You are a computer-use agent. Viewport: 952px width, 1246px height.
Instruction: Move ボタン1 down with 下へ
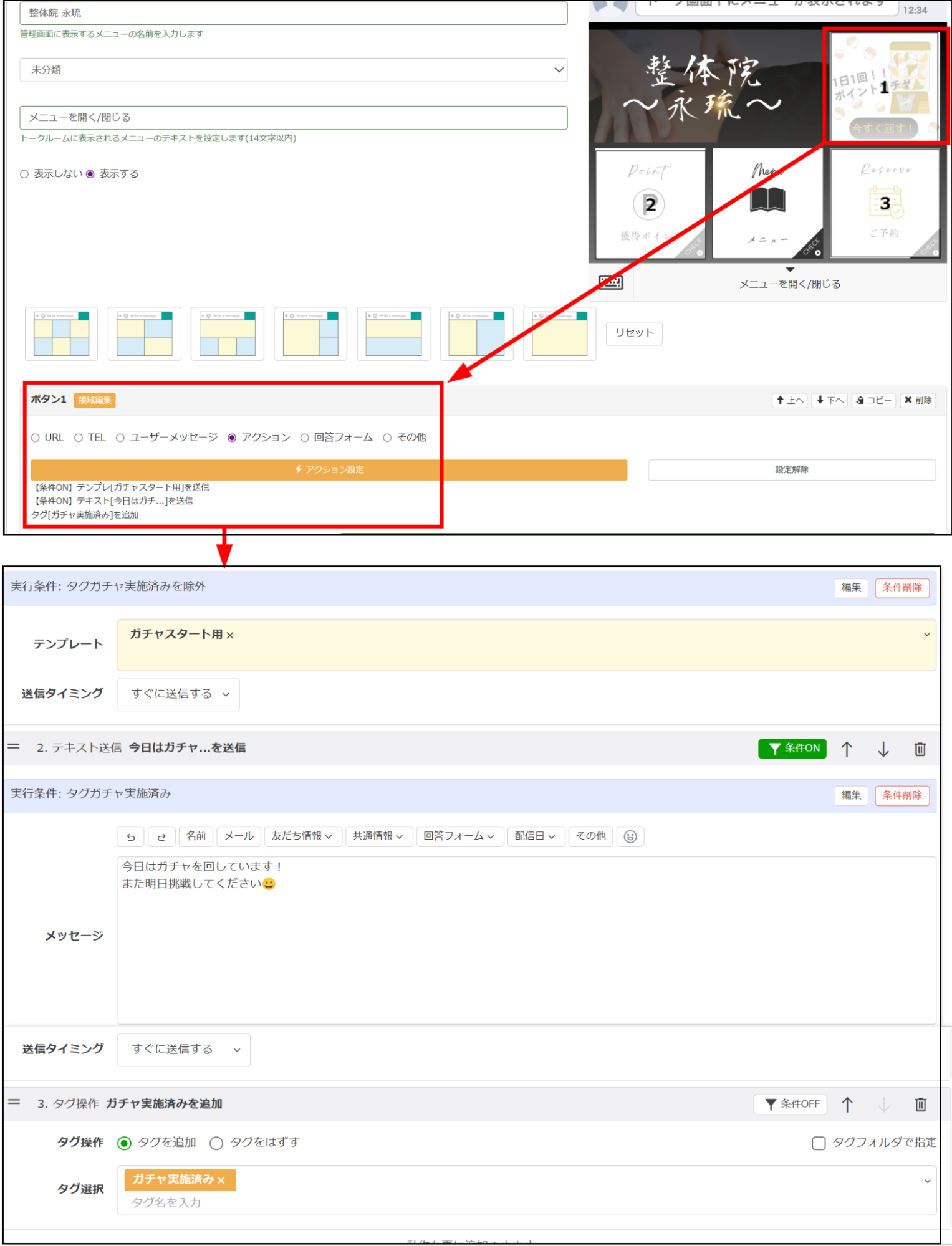click(x=830, y=400)
